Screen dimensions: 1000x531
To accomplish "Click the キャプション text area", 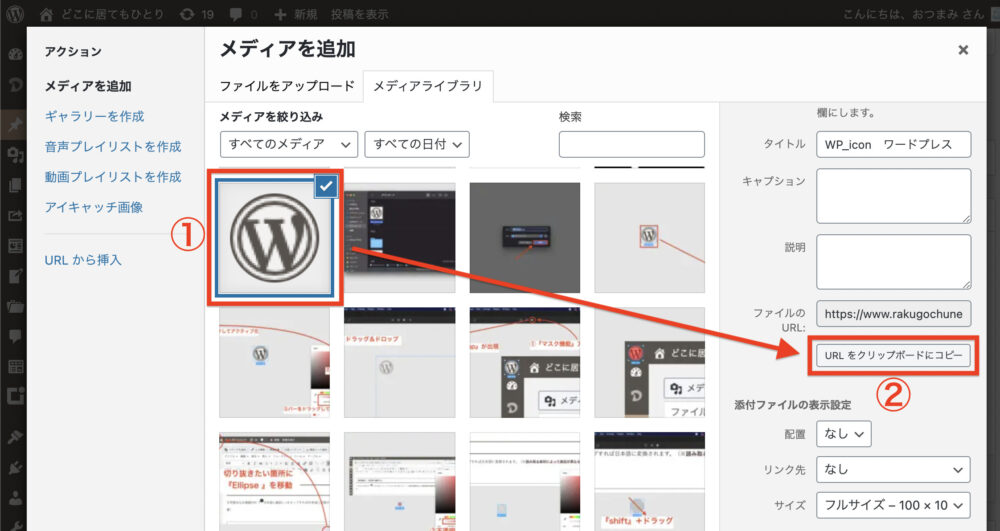I will 893,196.
